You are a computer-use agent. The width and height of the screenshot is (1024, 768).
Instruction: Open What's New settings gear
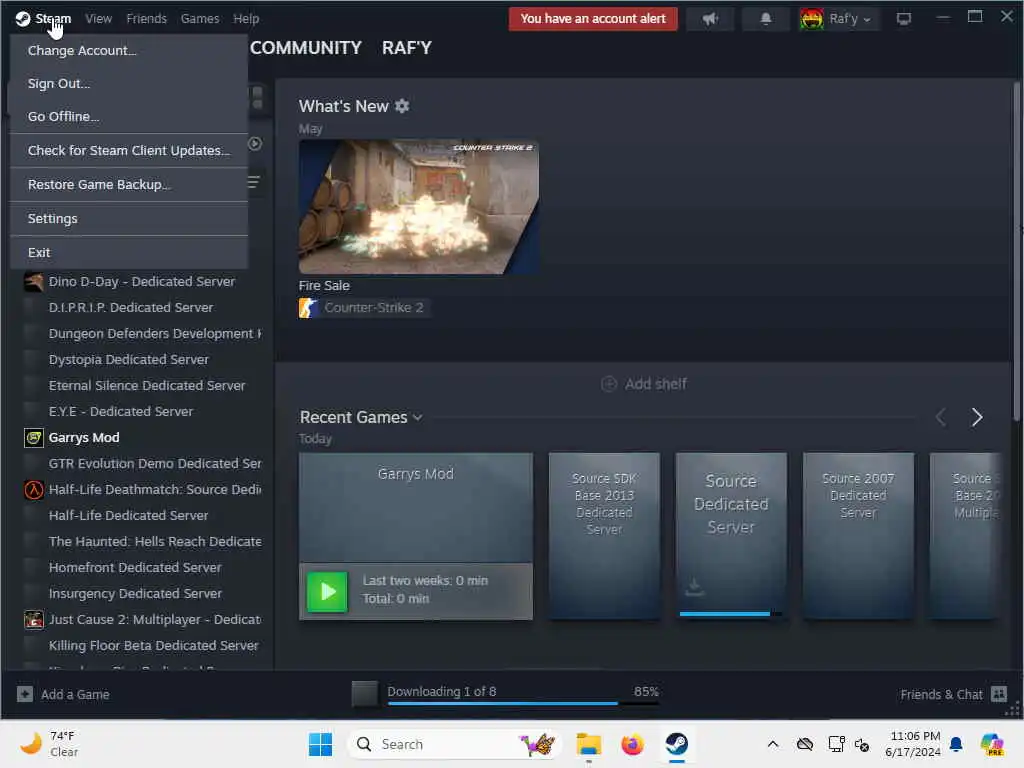[x=402, y=106]
